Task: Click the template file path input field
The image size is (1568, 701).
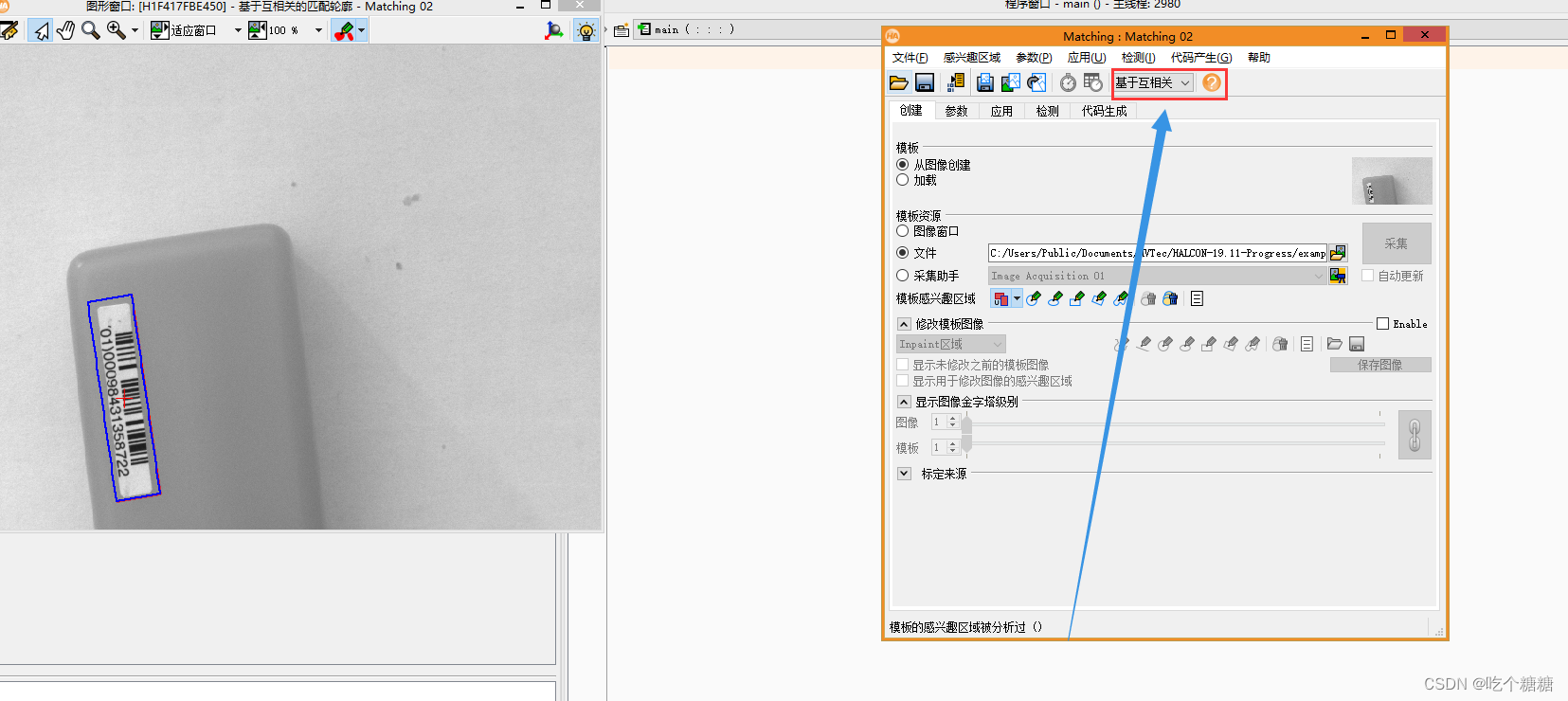Action: pos(1157,253)
